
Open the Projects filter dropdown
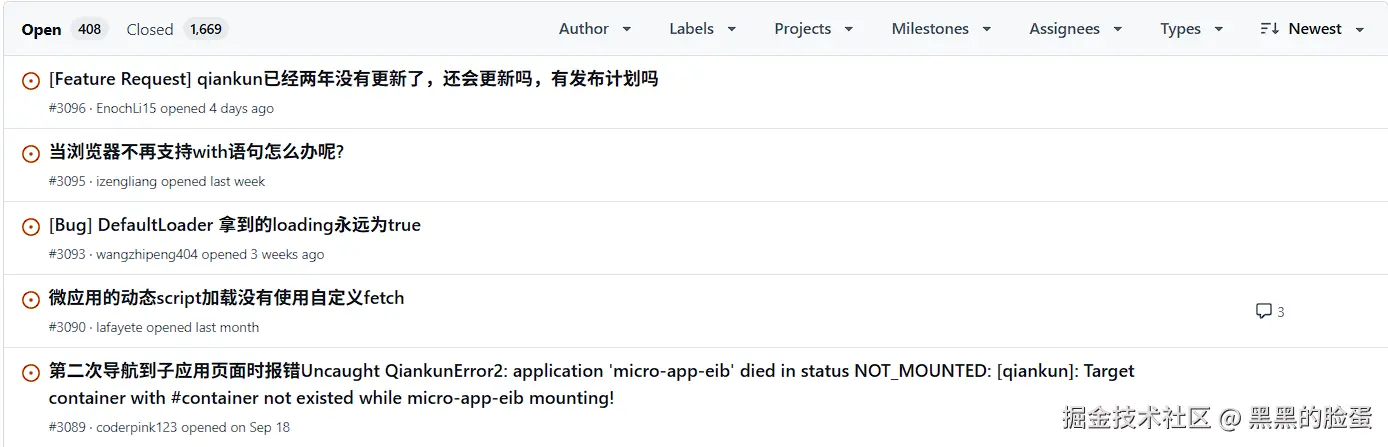click(x=813, y=29)
